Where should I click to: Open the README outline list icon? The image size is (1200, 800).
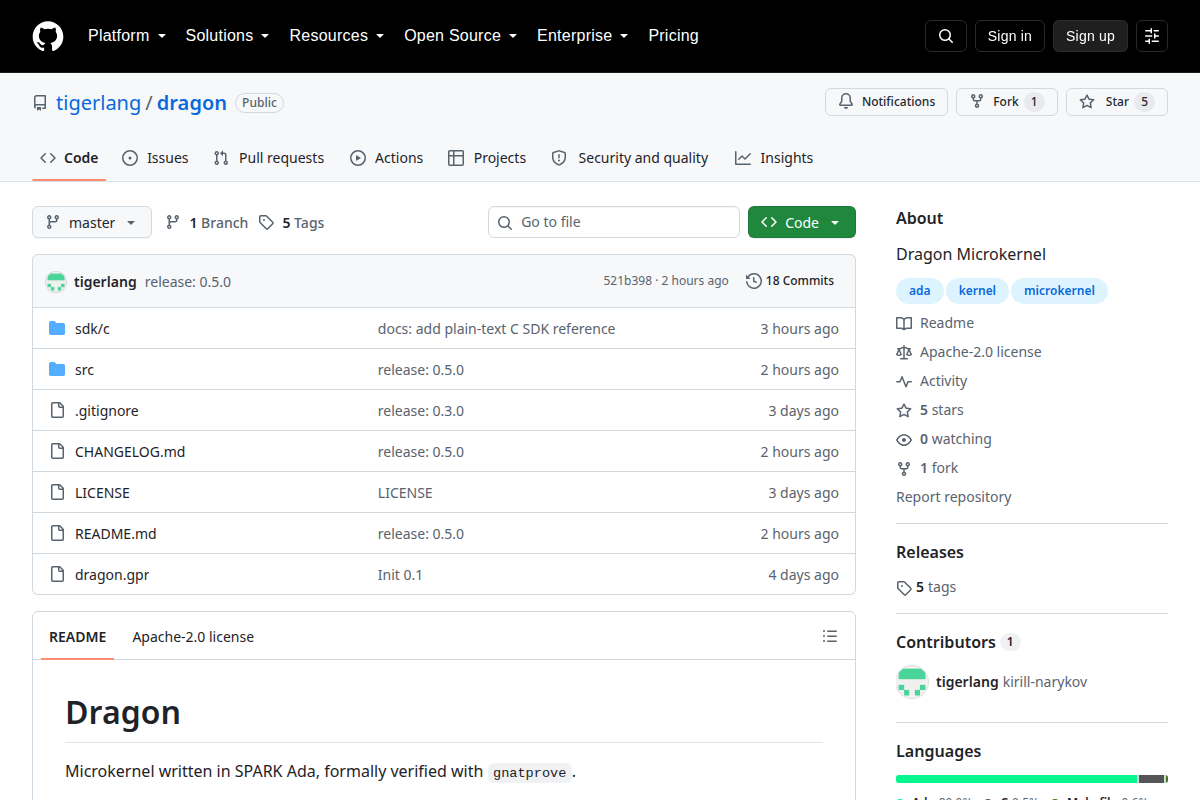pos(829,636)
